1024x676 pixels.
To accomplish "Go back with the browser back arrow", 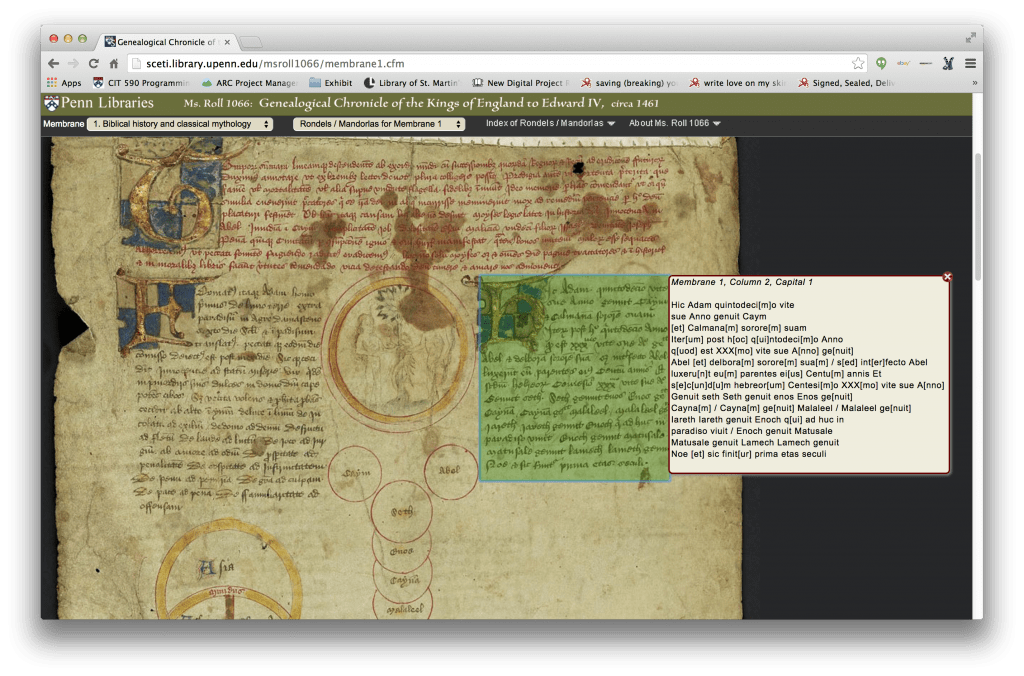I will [54, 63].
